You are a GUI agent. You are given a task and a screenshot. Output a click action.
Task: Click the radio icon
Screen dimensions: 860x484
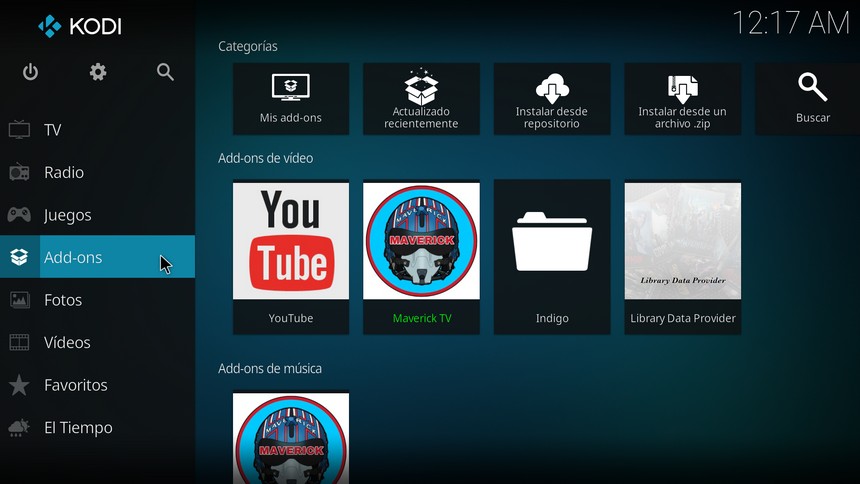click(19, 172)
